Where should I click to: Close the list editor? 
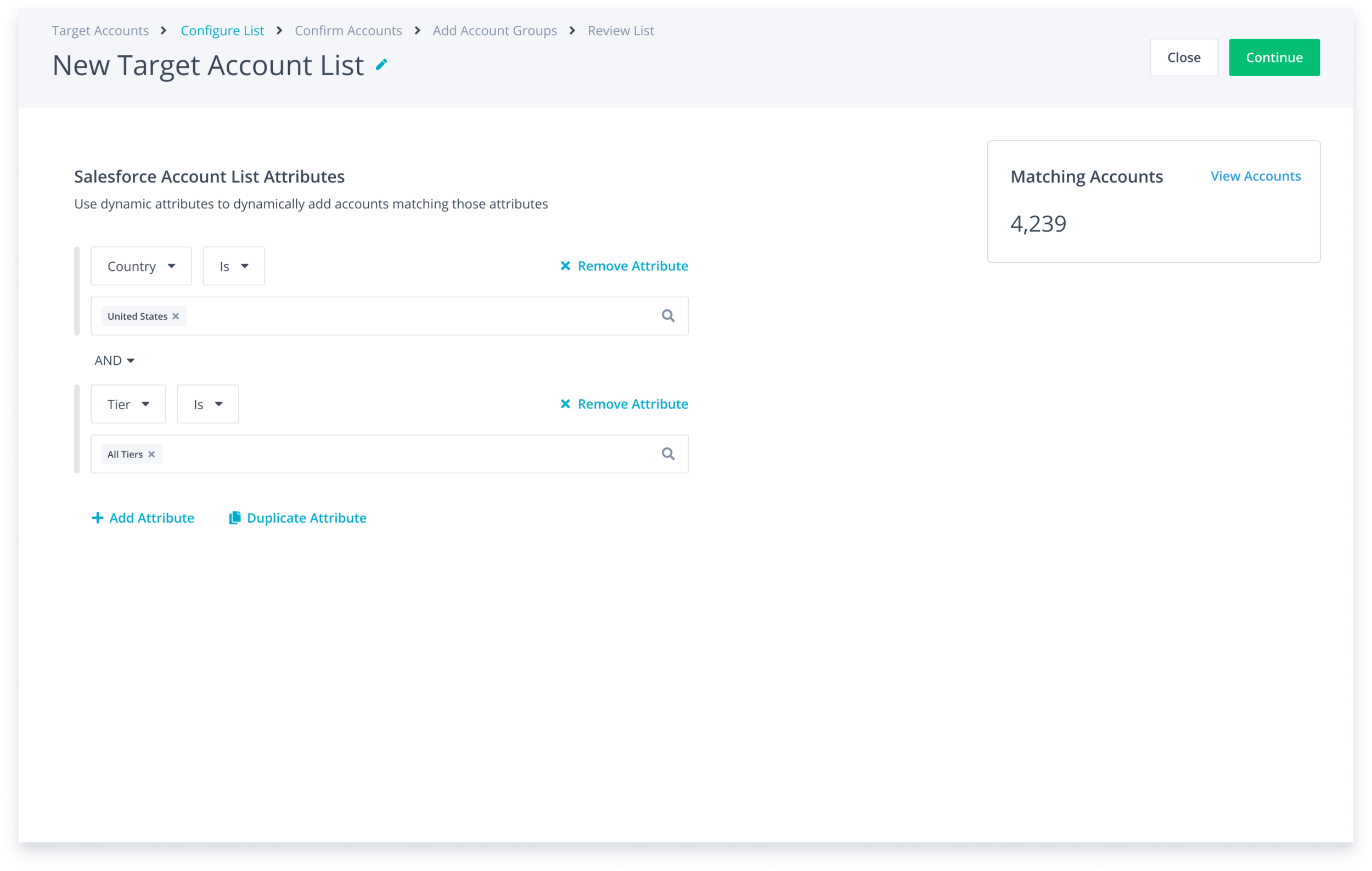pos(1184,58)
